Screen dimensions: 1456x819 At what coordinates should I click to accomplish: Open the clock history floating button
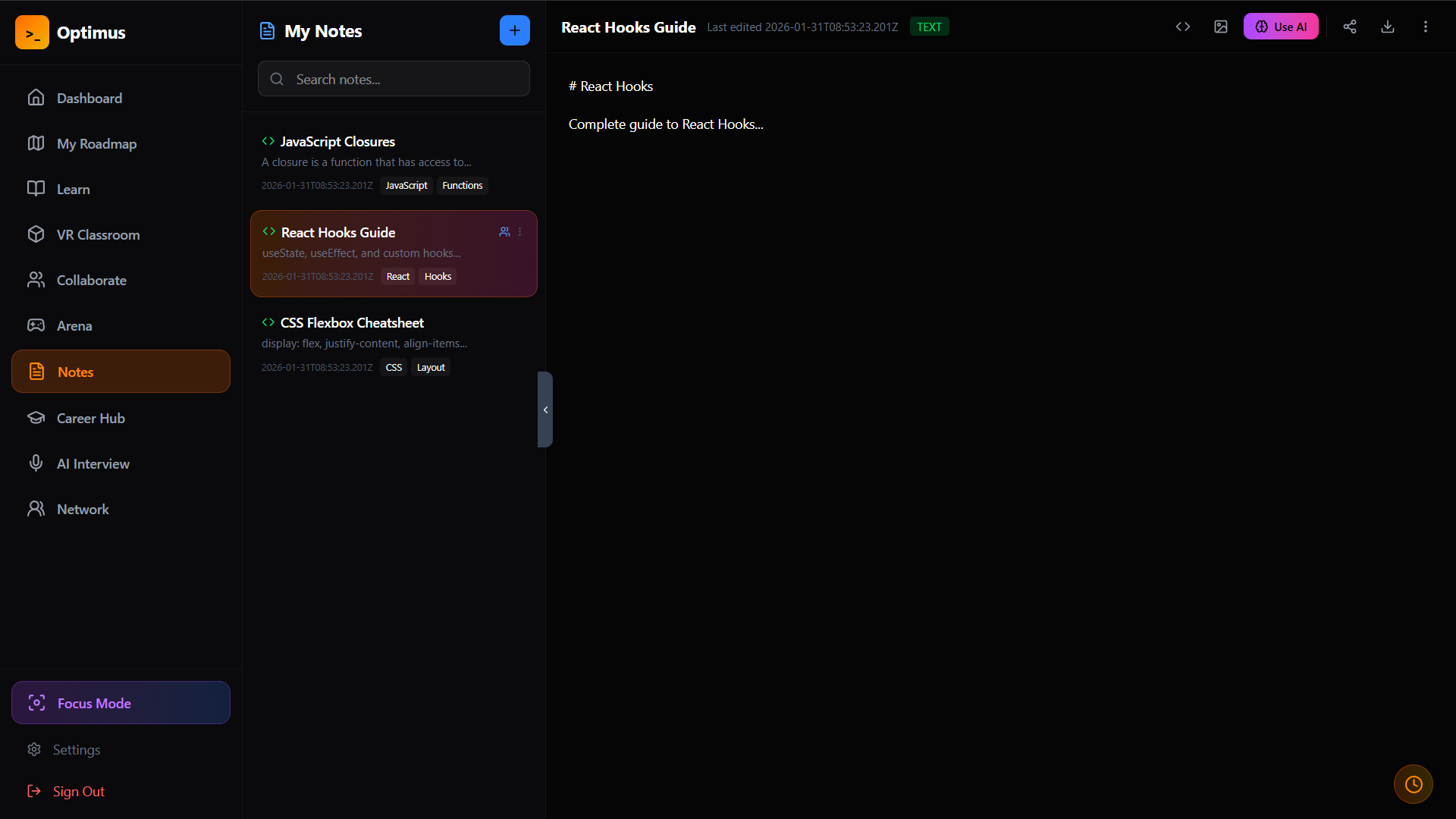pos(1414,784)
